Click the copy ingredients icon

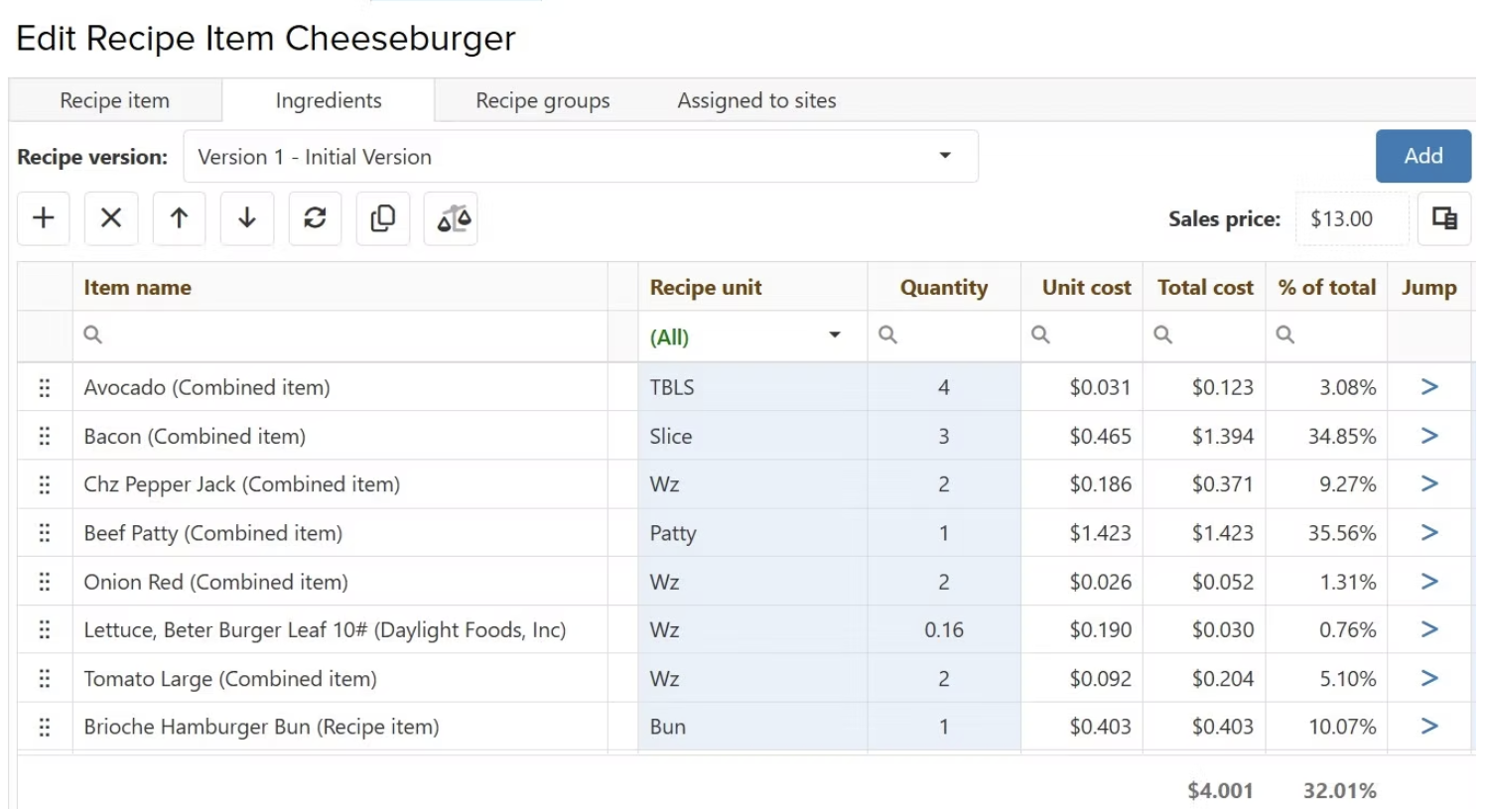(383, 218)
